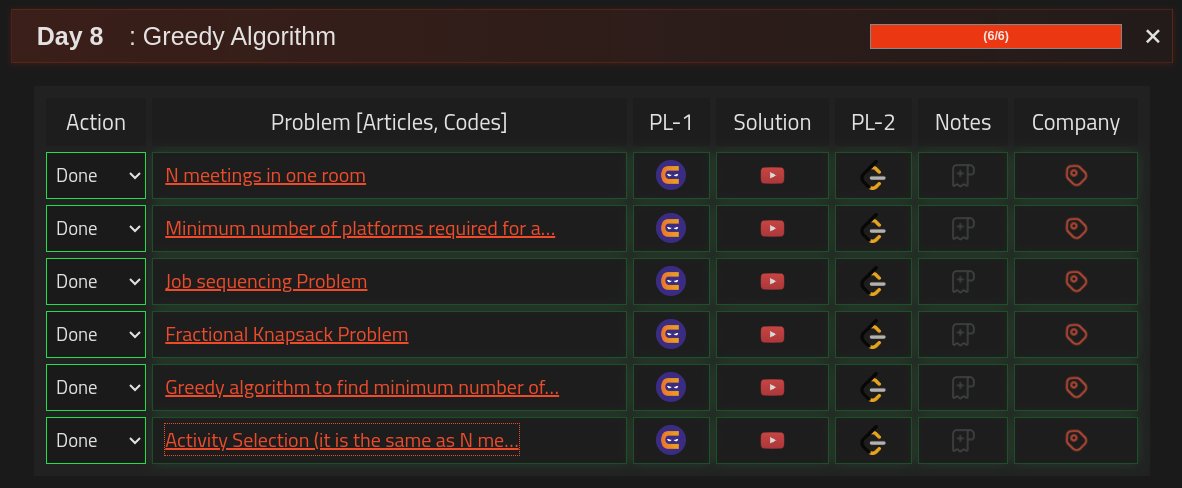Screen dimensions: 1182x488
Task: Open Done dropdown for Fractional Knapsack Problem
Action: coord(96,333)
